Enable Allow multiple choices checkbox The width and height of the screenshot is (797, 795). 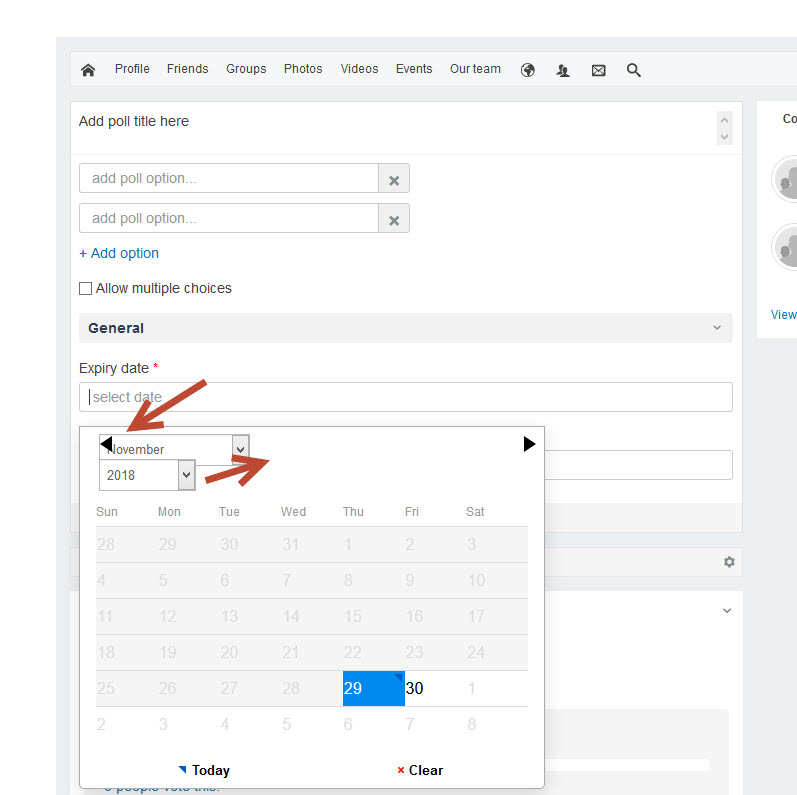[x=86, y=289]
